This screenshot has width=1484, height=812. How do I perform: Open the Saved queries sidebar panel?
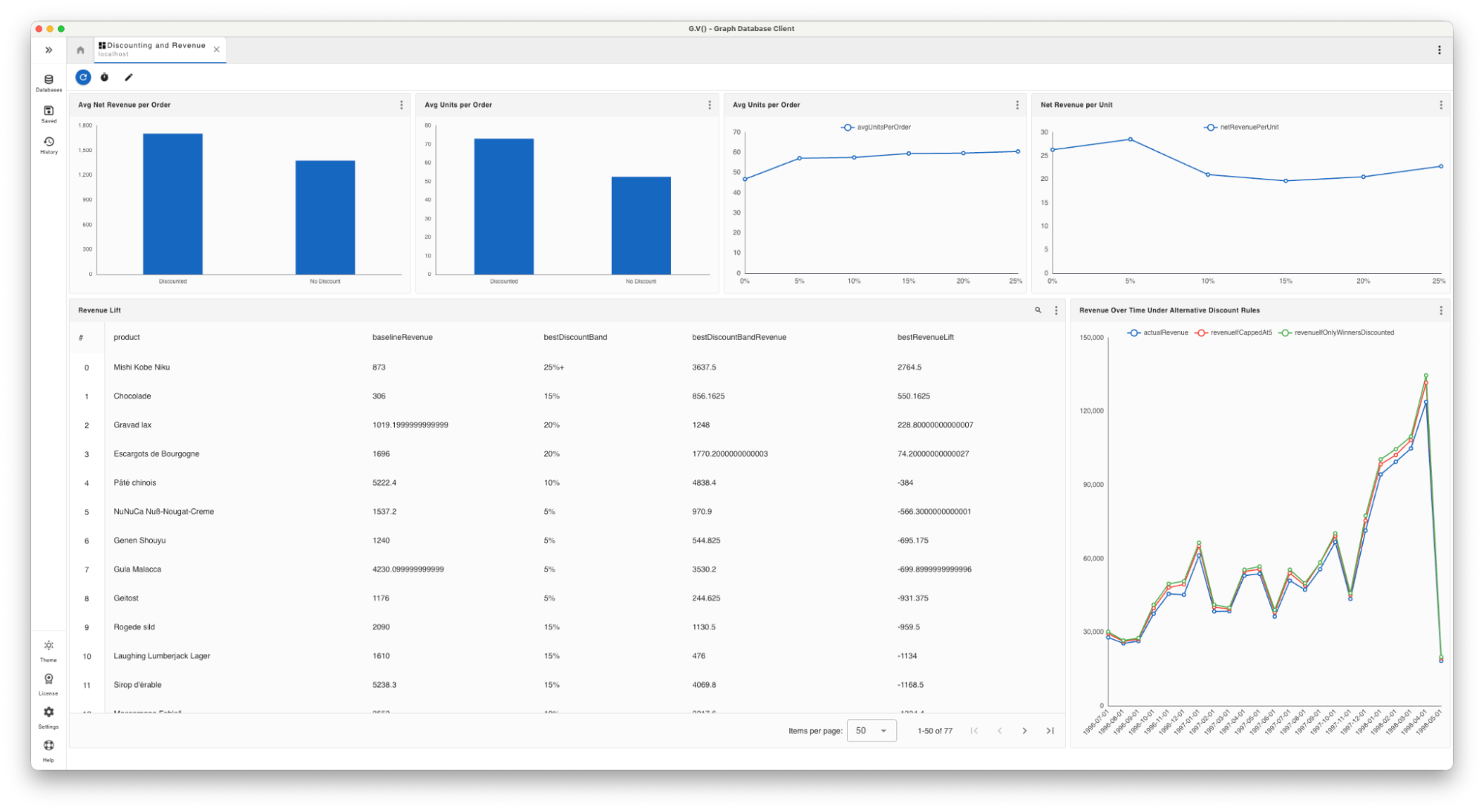[x=48, y=112]
